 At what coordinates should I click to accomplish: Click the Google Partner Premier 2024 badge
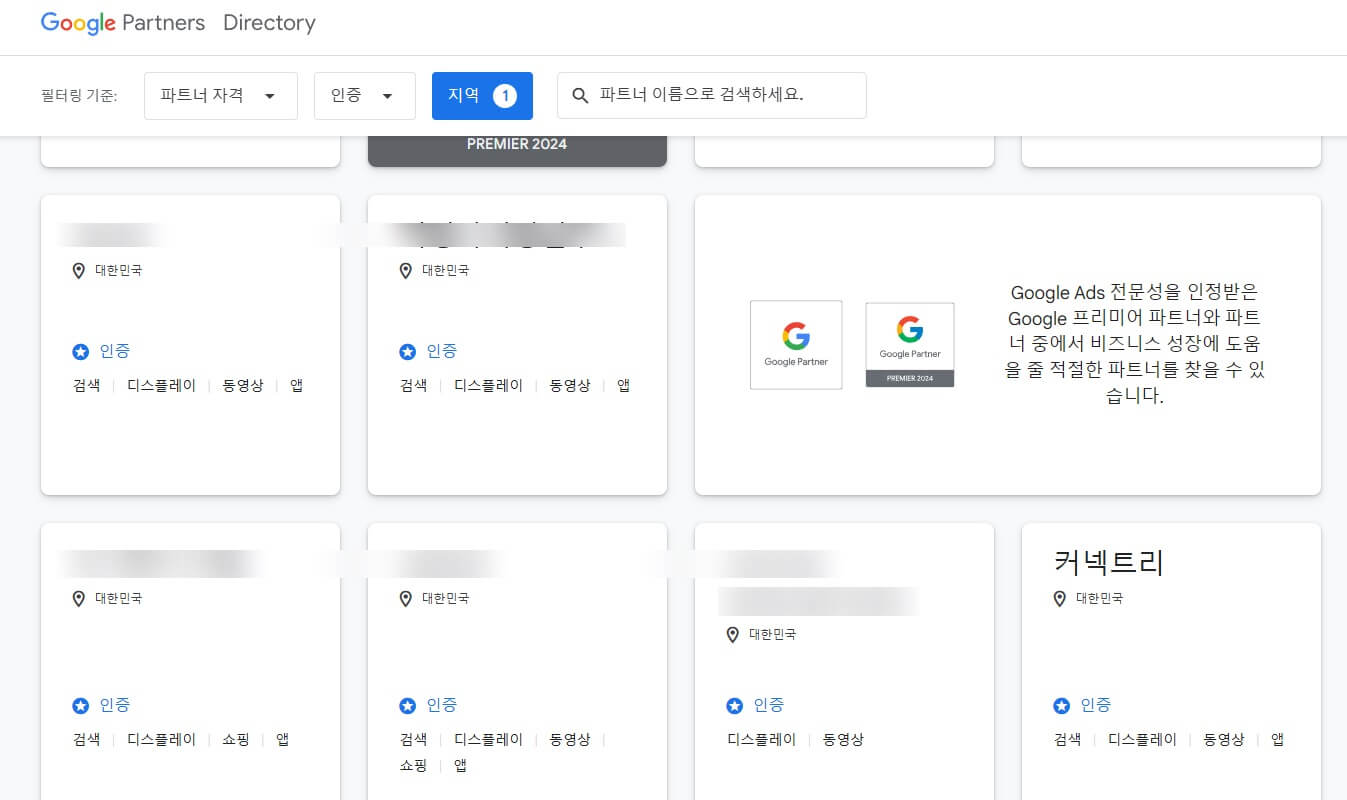(x=910, y=345)
